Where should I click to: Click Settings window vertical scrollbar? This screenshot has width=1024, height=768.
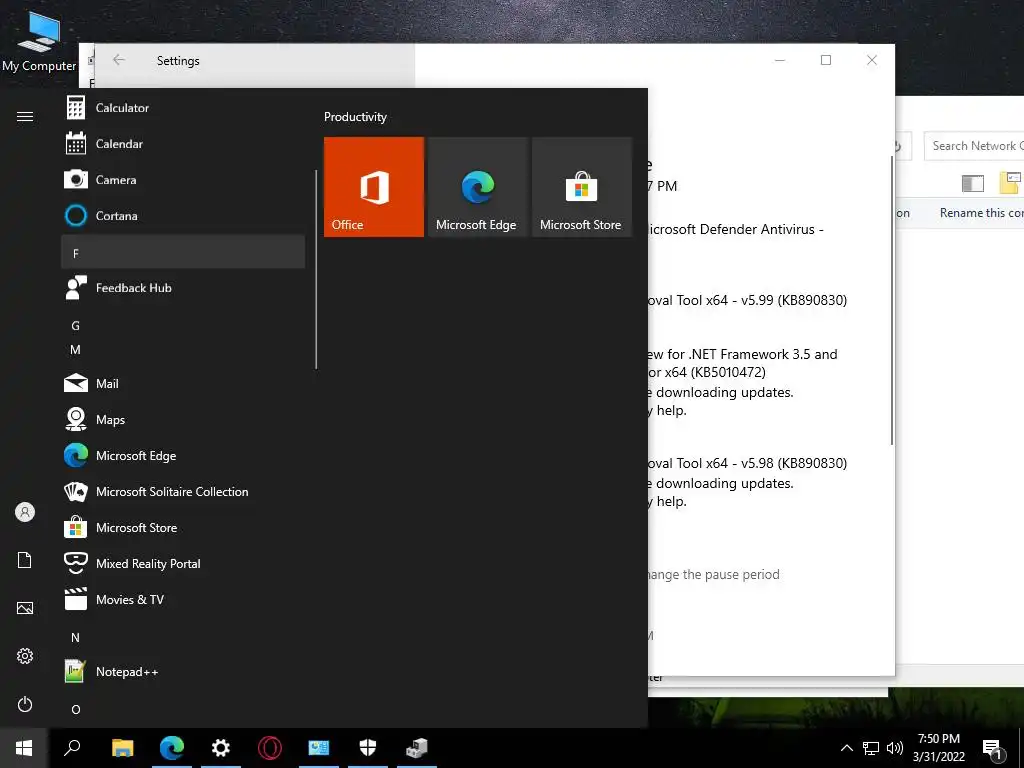pyautogui.click(x=891, y=300)
